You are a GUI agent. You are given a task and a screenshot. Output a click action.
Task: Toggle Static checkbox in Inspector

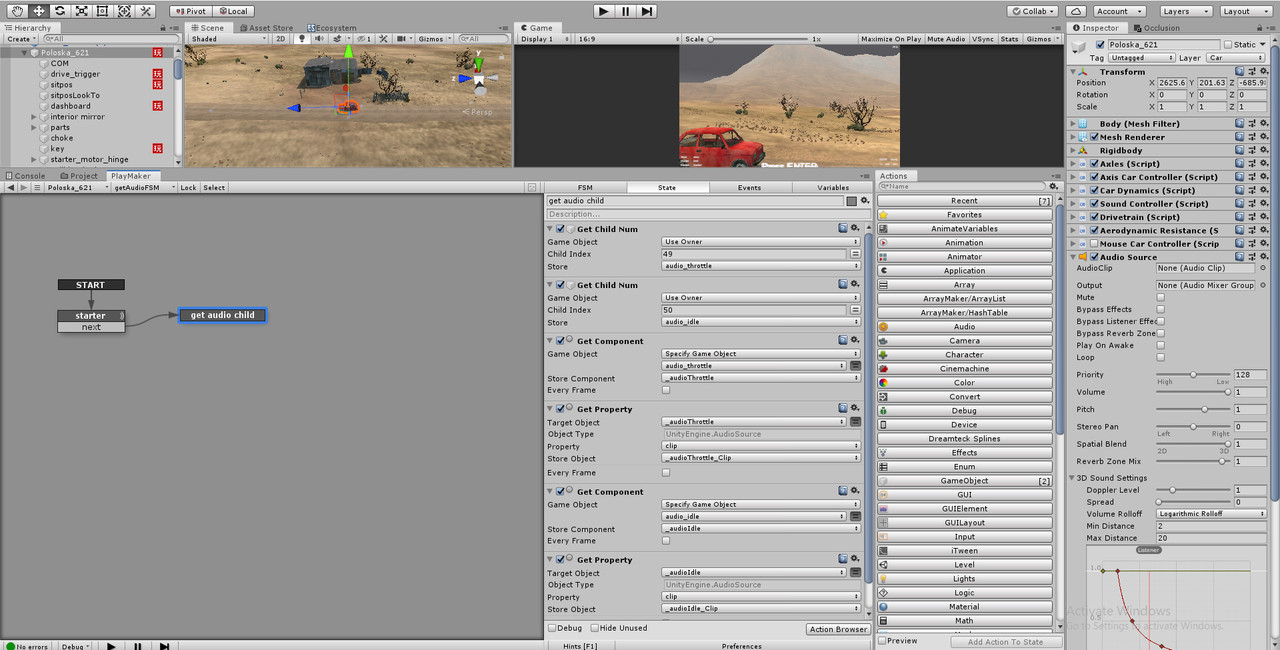1228,45
